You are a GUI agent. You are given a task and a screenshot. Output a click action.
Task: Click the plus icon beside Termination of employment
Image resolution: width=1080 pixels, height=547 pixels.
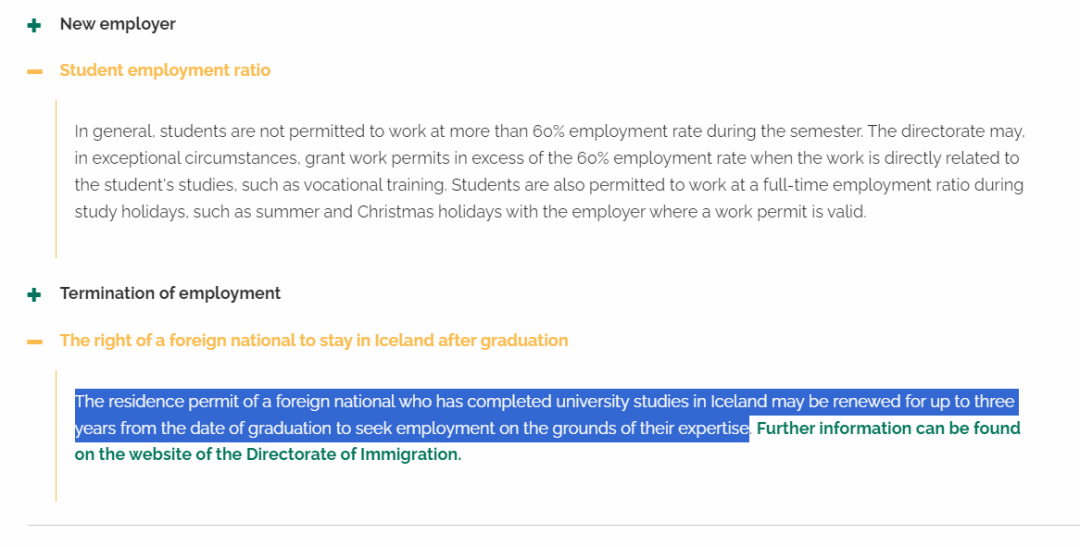(x=35, y=294)
